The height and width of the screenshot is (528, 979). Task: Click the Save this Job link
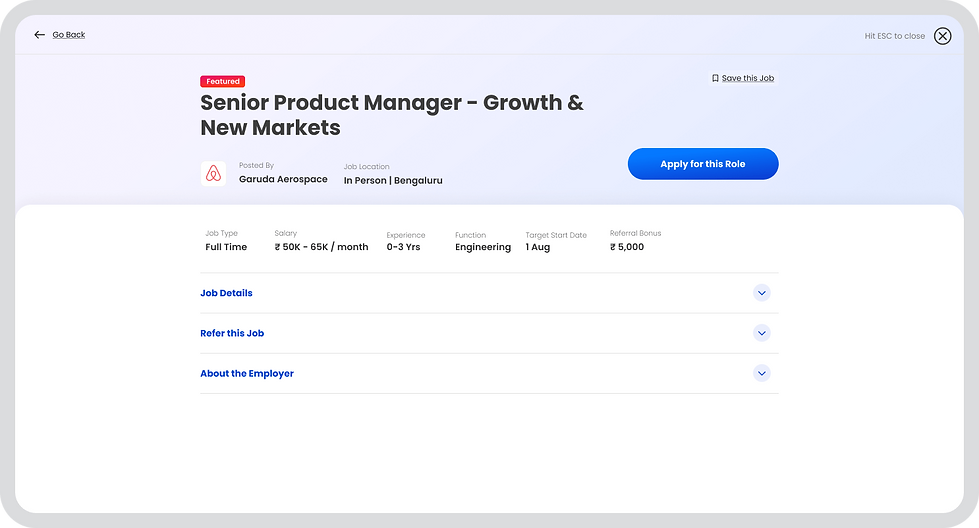748,78
